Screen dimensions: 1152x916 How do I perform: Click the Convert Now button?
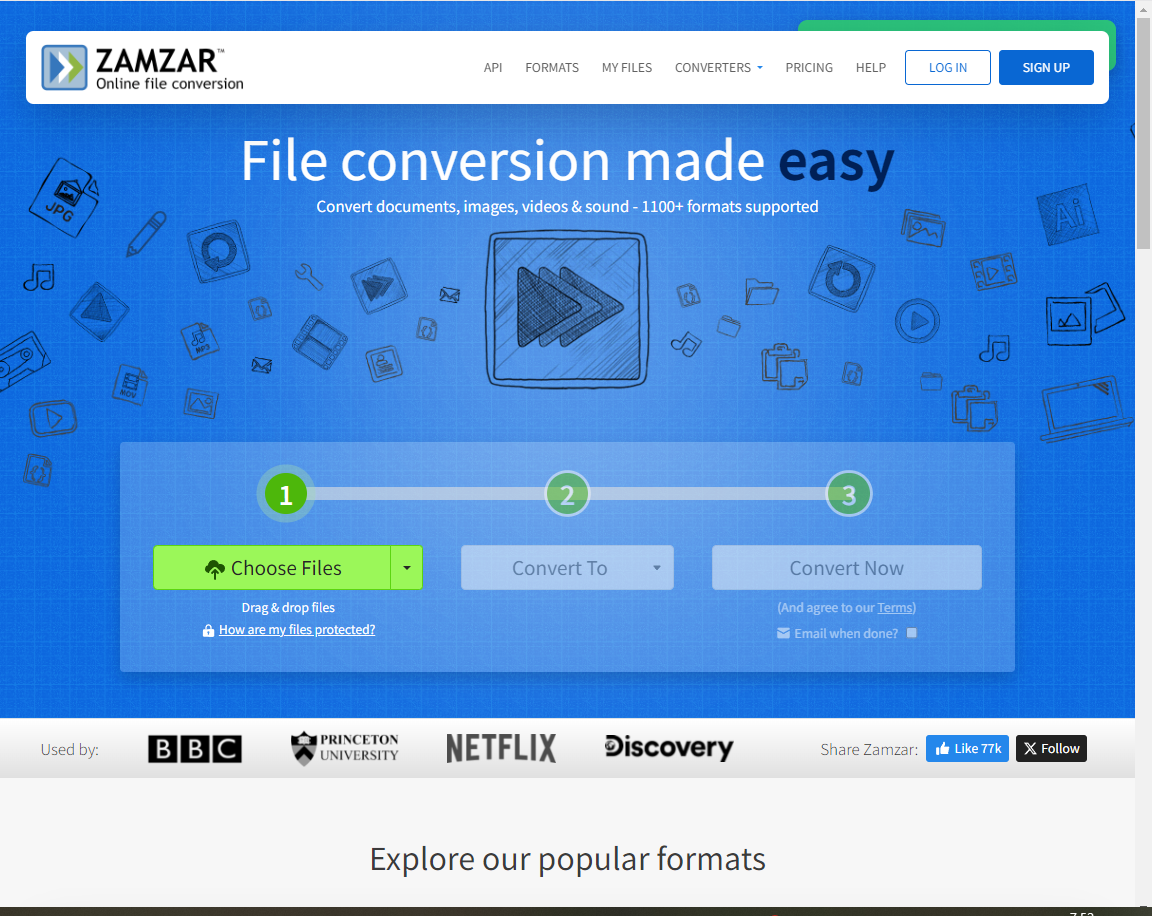coord(846,568)
